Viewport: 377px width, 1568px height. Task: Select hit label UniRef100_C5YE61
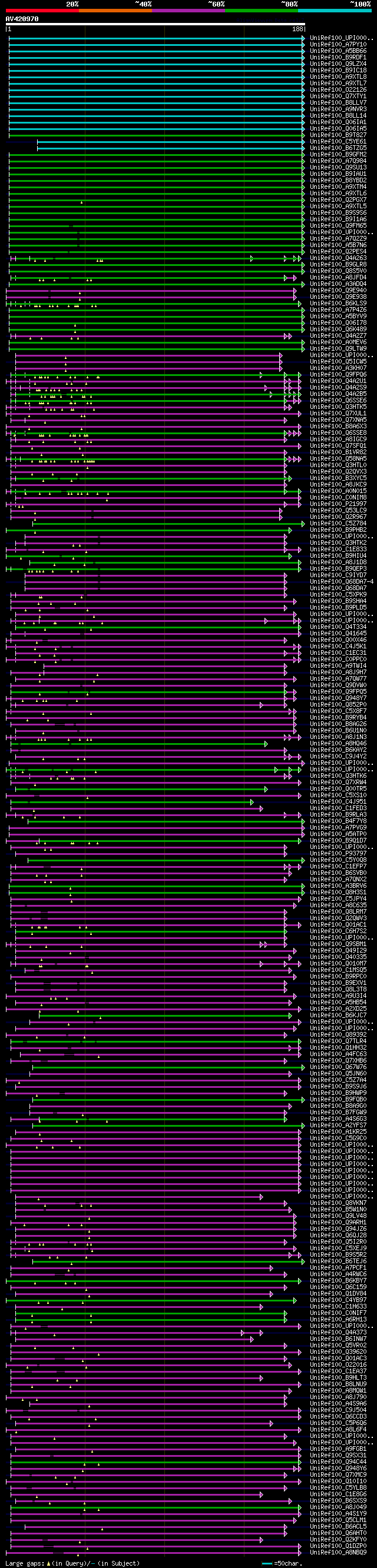(338, 142)
